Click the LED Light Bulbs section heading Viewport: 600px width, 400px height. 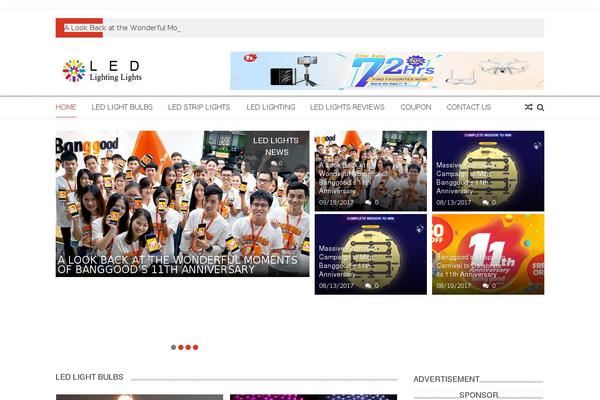(x=90, y=377)
